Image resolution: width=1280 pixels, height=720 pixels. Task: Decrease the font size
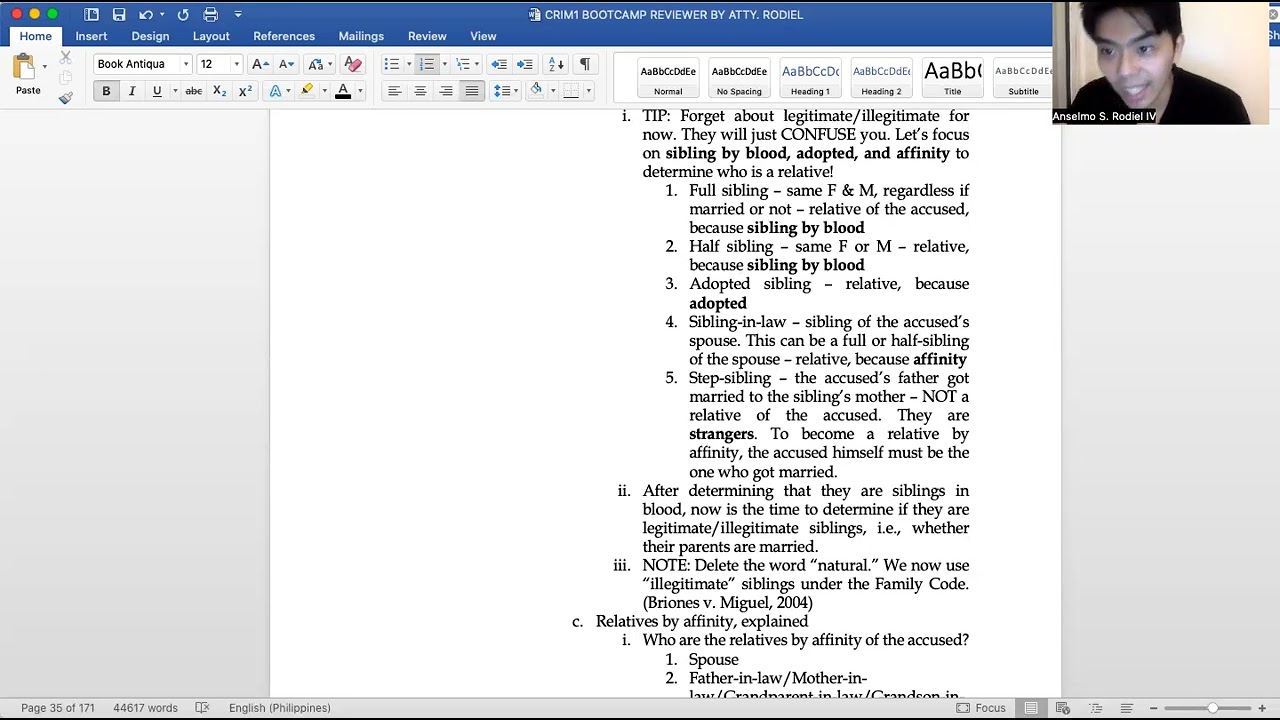tap(286, 64)
